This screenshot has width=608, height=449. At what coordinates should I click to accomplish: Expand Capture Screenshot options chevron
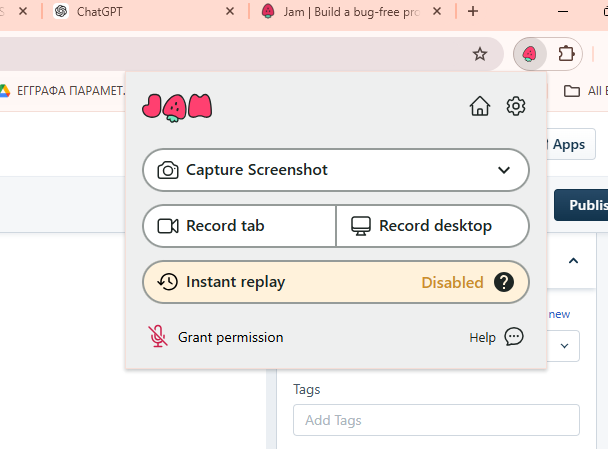pos(504,170)
